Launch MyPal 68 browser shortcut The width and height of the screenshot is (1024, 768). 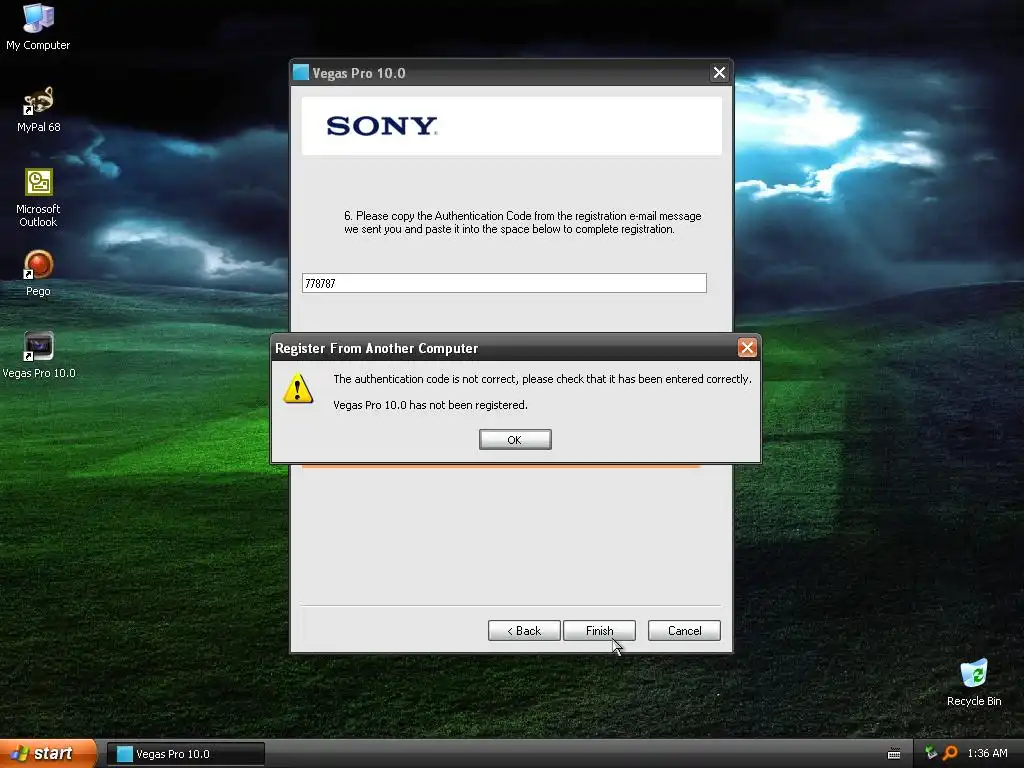(x=38, y=108)
